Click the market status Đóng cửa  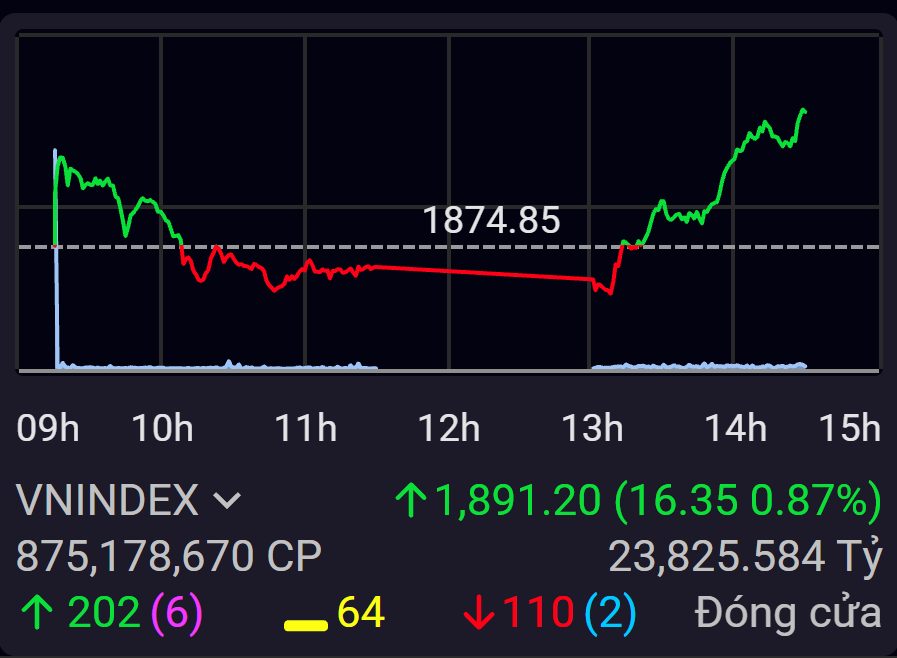[788, 613]
